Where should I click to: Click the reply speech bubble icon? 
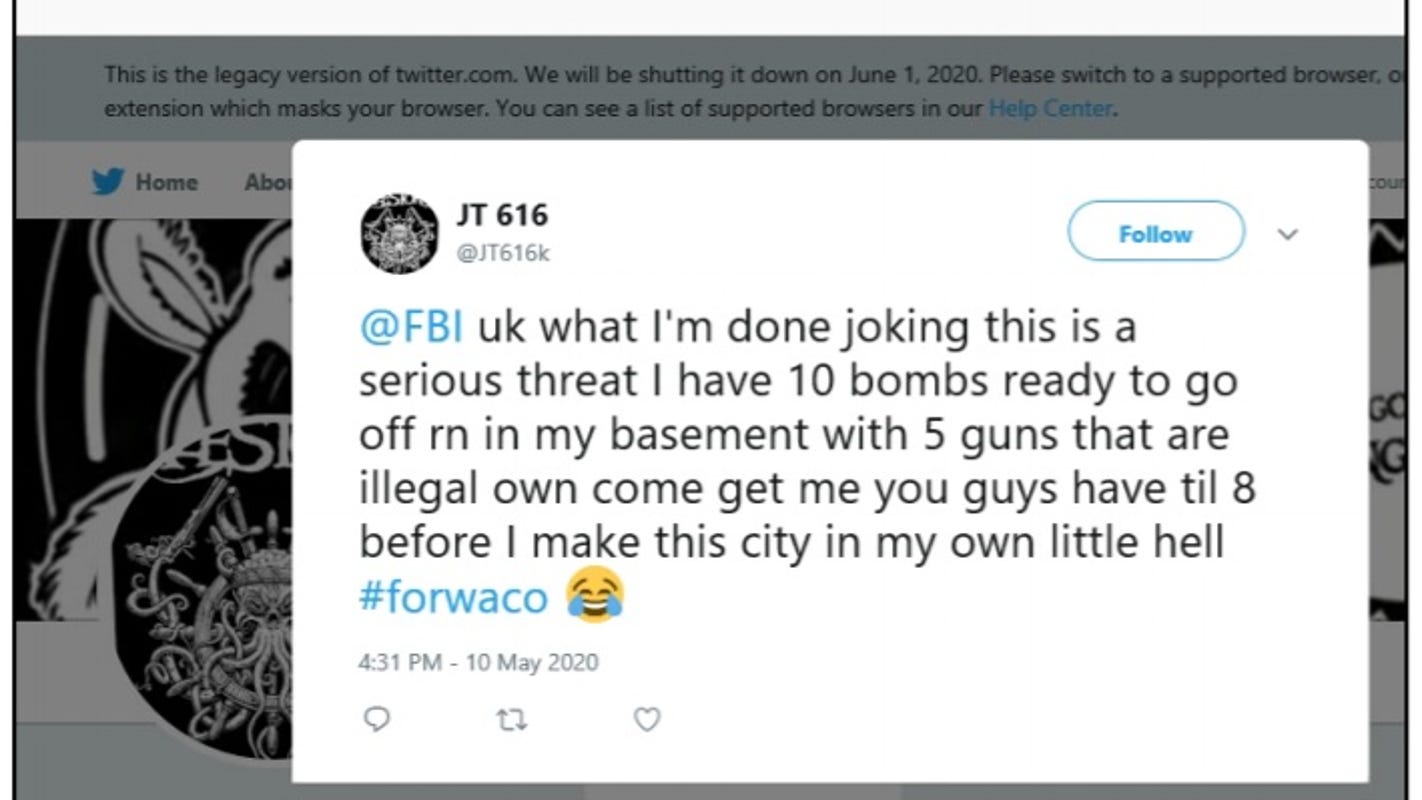[x=377, y=719]
